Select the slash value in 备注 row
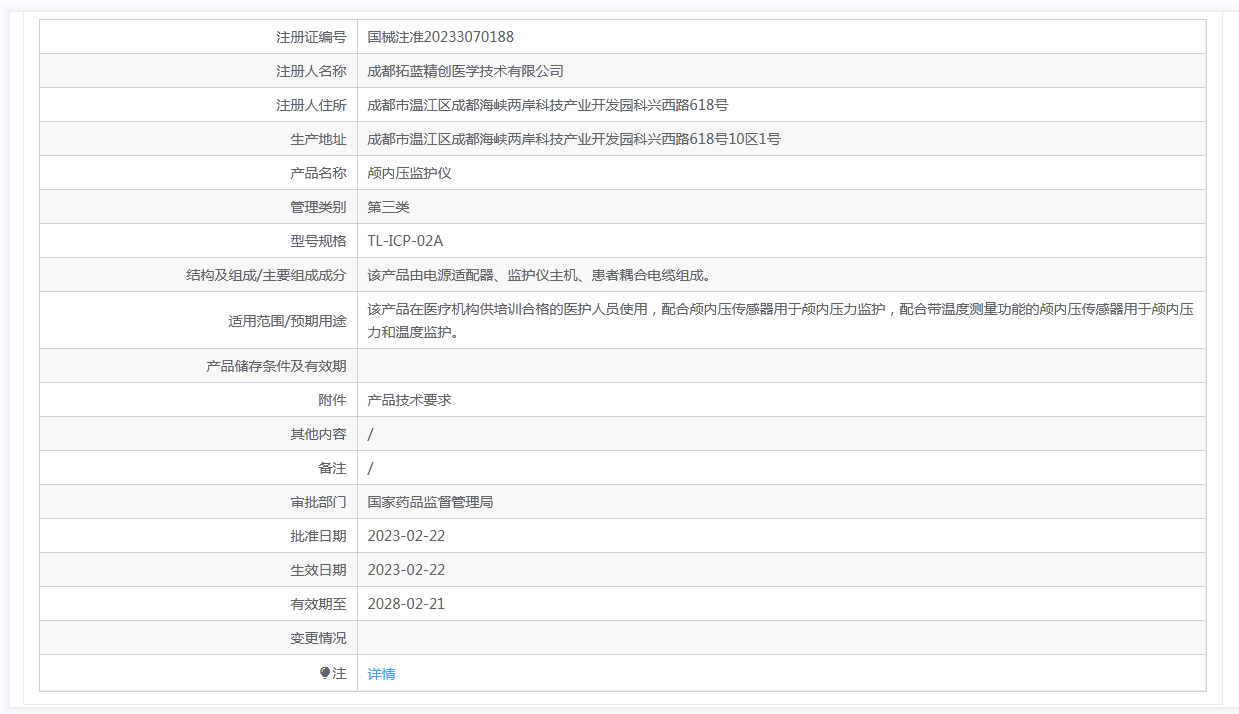The width and height of the screenshot is (1239, 714). coord(371,468)
